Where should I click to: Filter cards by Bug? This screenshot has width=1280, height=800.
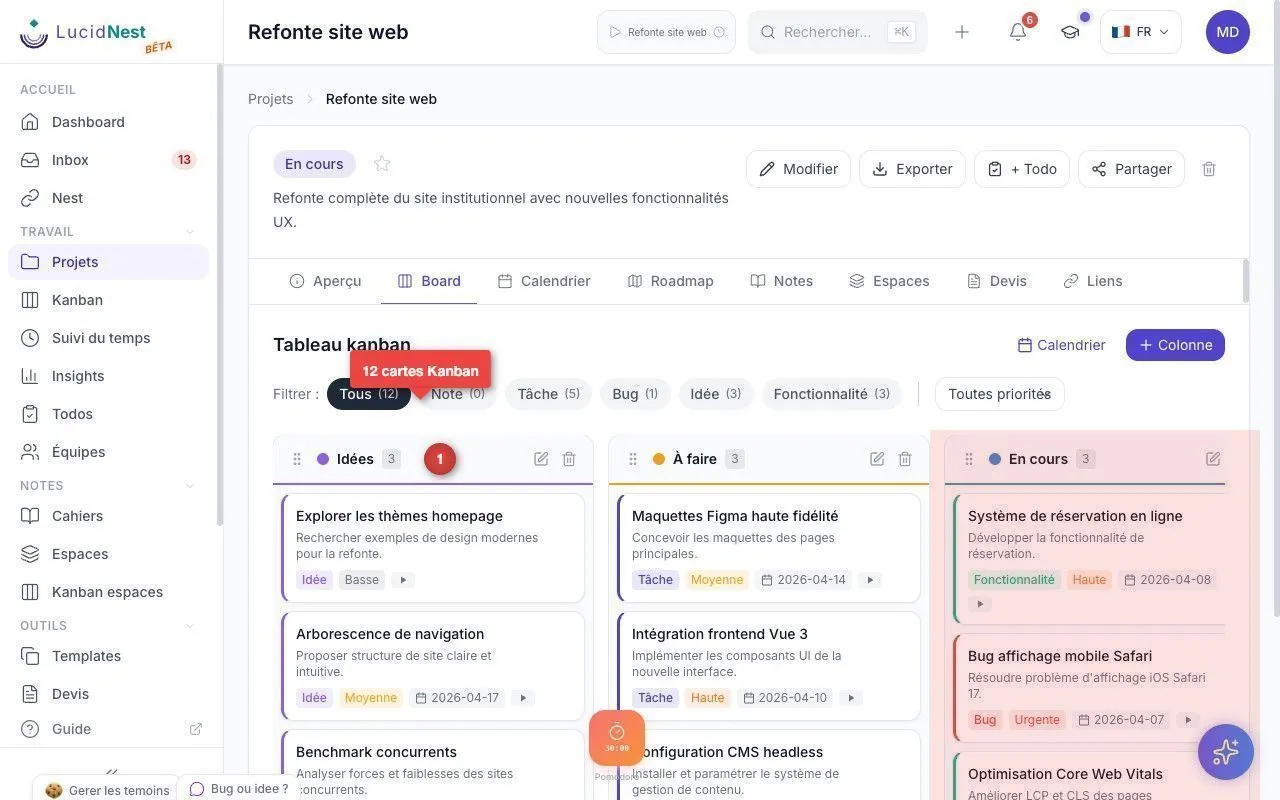click(635, 394)
